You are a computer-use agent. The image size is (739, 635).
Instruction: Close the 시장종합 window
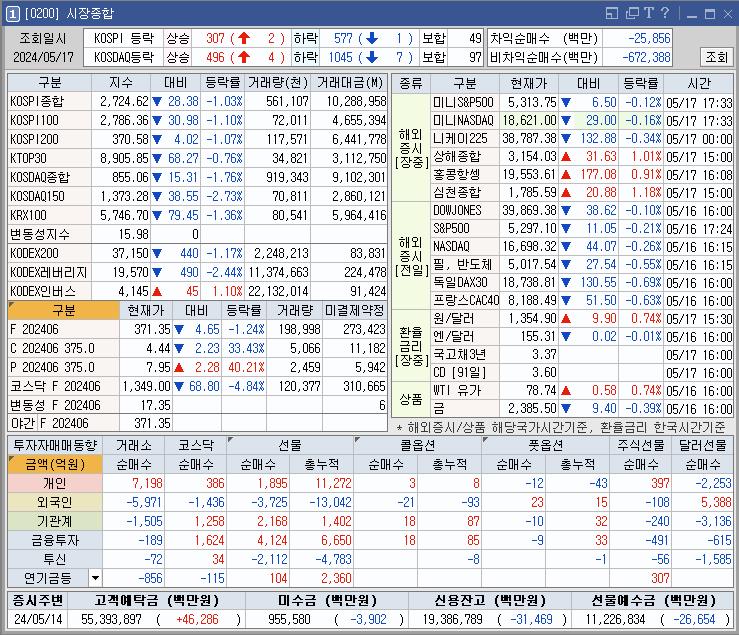pos(728,14)
